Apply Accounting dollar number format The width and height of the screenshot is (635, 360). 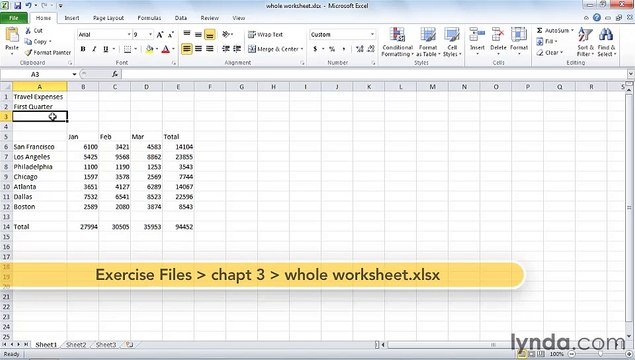tap(315, 49)
